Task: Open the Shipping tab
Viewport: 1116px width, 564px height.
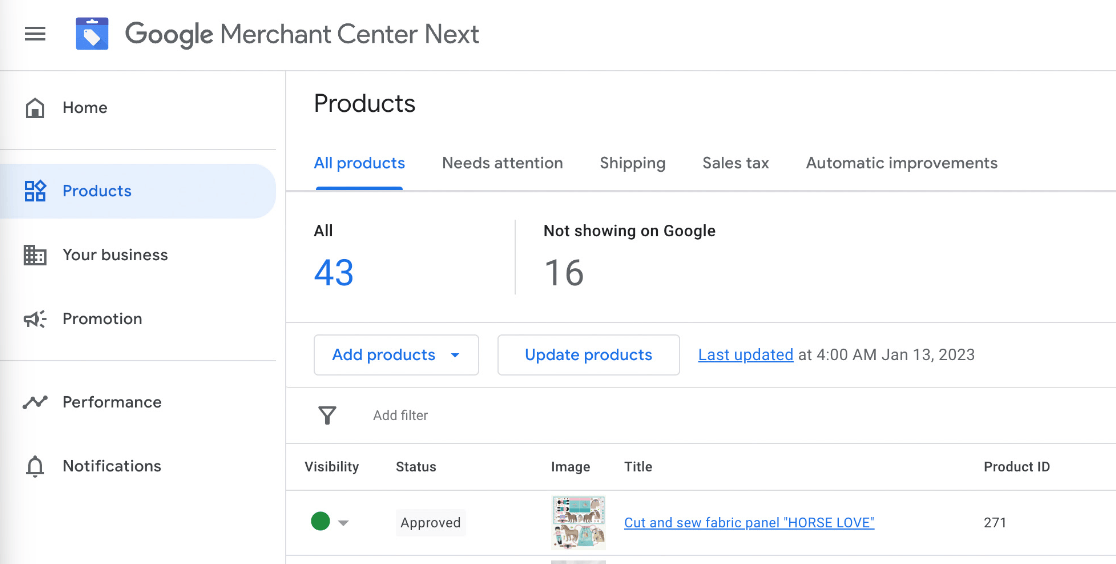Action: 632,163
